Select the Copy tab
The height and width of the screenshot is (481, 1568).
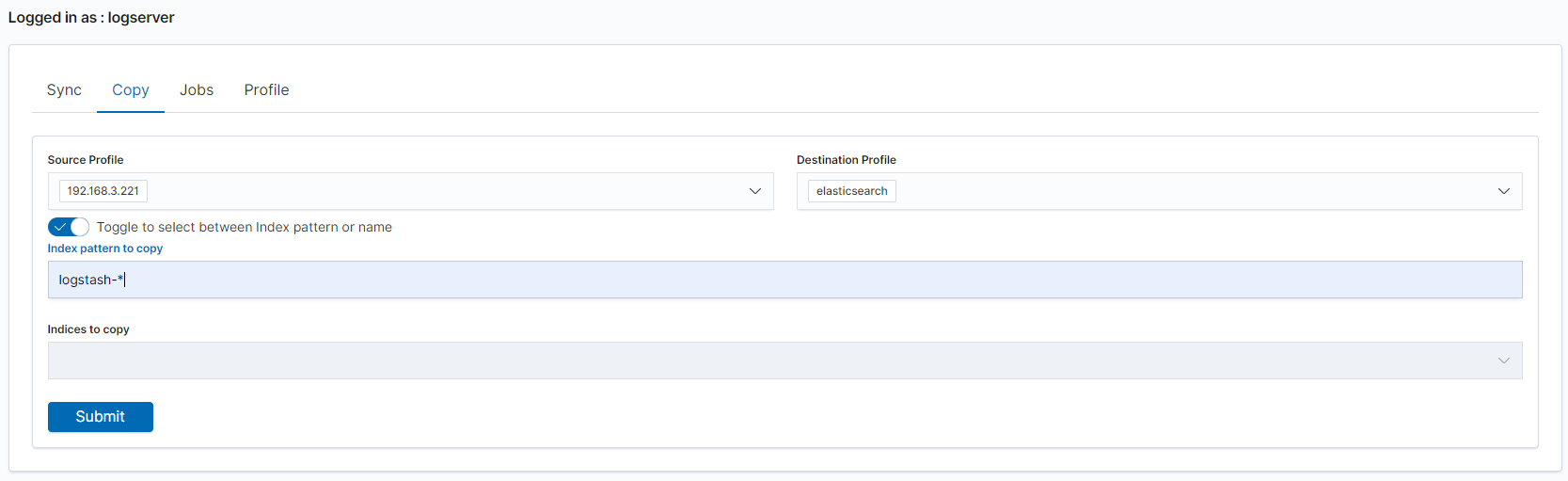[131, 90]
